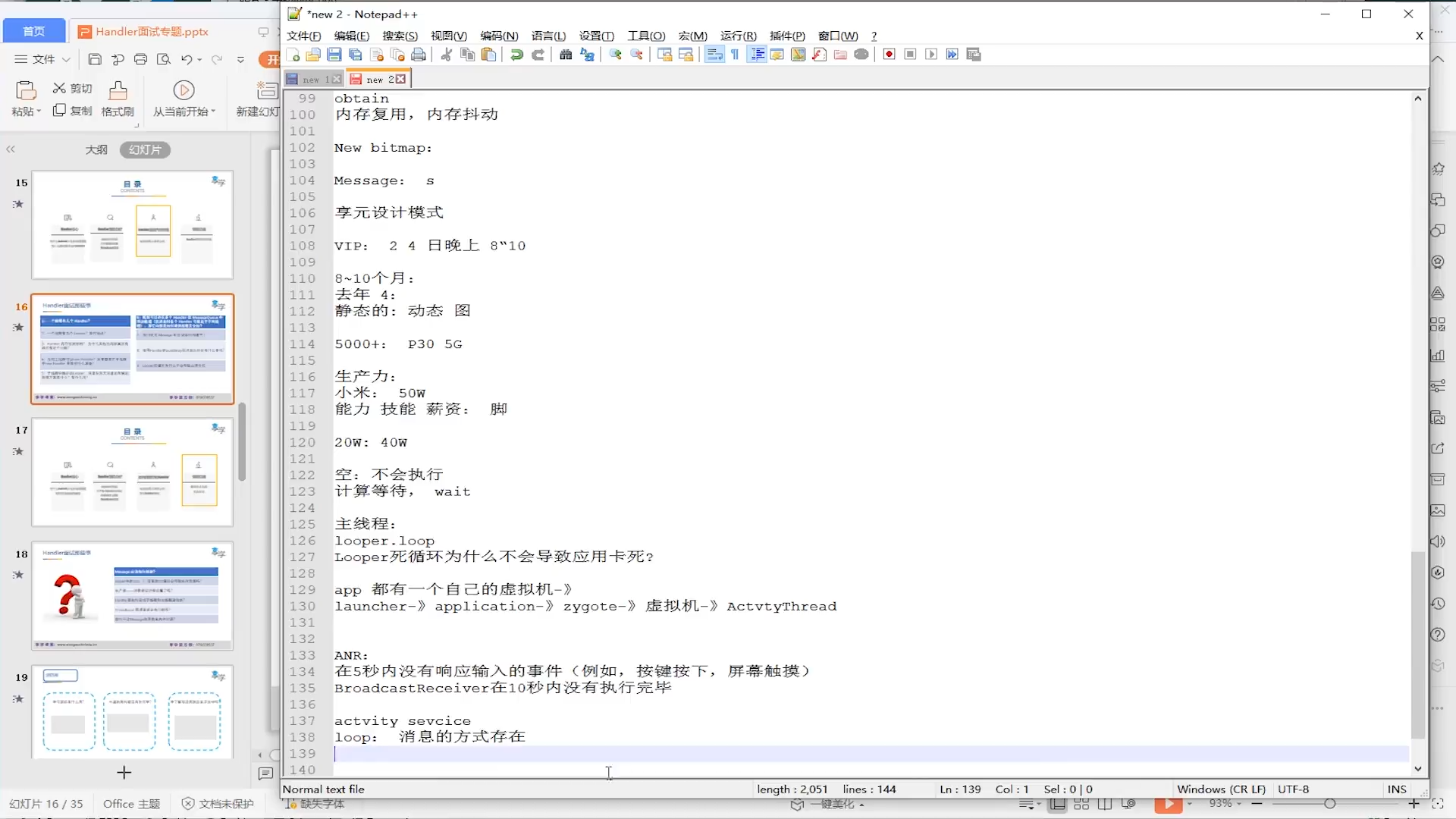
Task: Click the Zoom In magnifier icon
Action: (x=614, y=55)
